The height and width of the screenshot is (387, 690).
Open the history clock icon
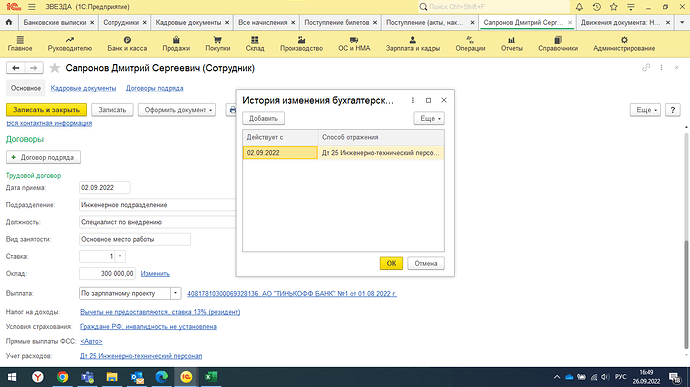pos(597,7)
